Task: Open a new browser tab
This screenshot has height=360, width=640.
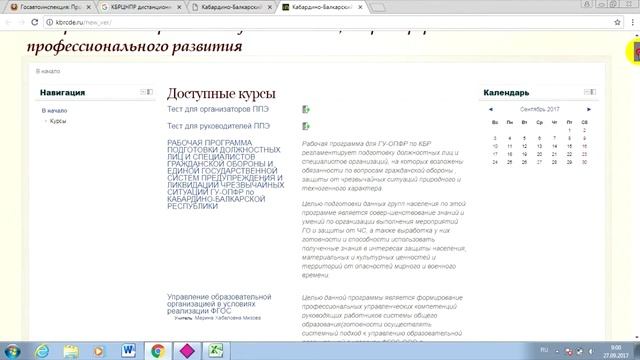Action: (x=378, y=7)
